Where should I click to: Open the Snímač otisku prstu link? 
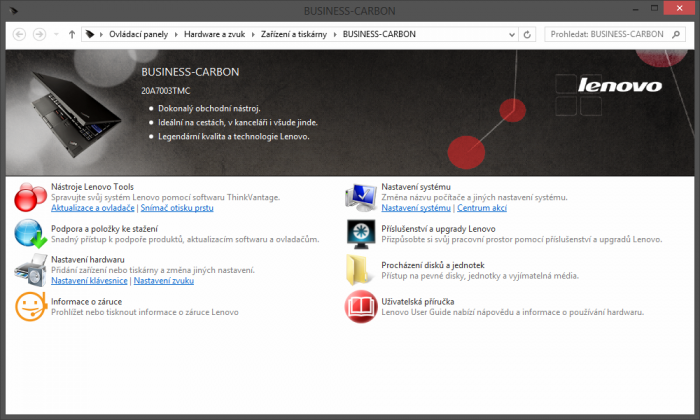pos(177,208)
